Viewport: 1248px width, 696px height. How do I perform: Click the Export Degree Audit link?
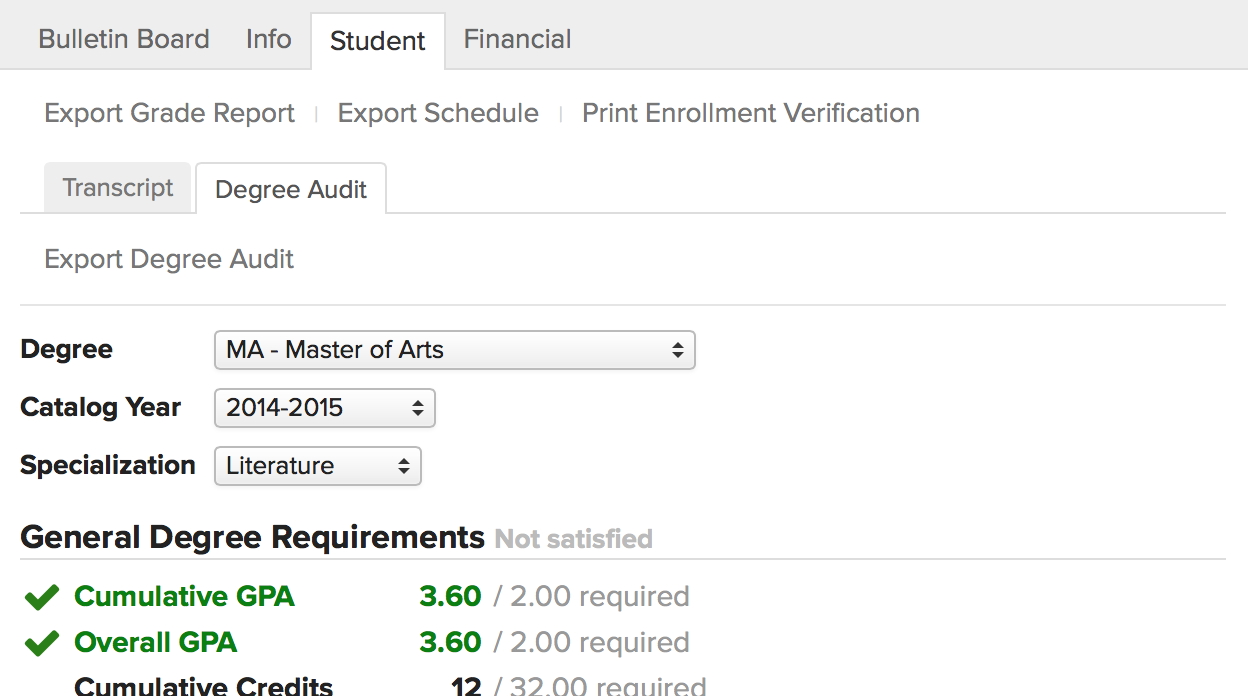pos(169,259)
